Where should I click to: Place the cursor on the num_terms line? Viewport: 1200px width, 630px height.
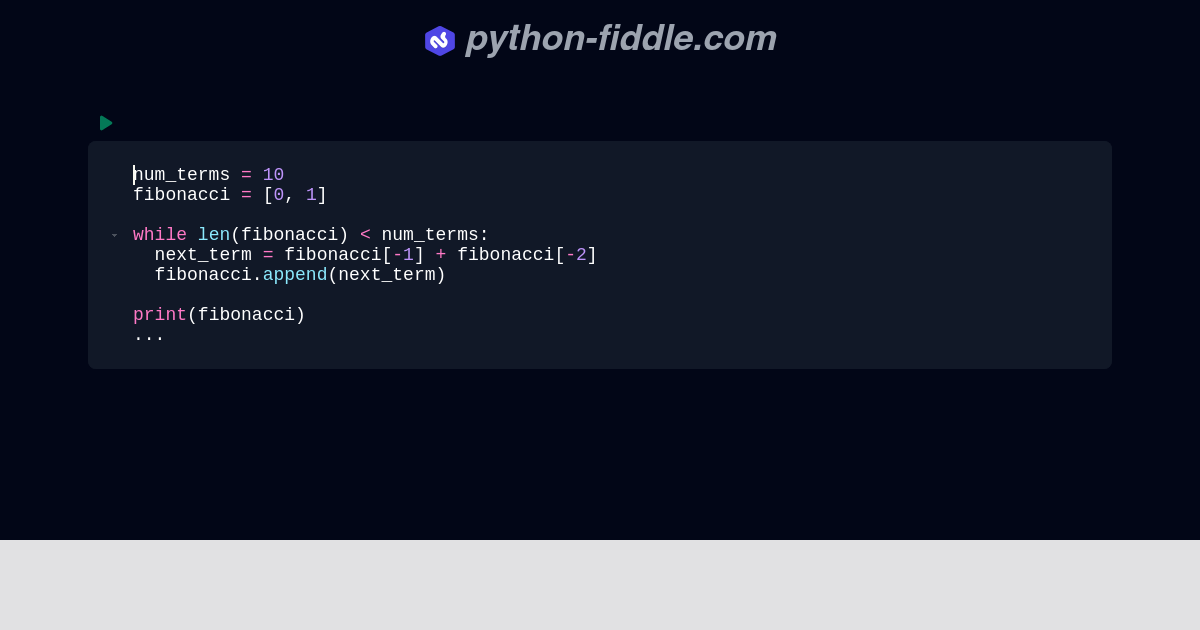[x=208, y=175]
